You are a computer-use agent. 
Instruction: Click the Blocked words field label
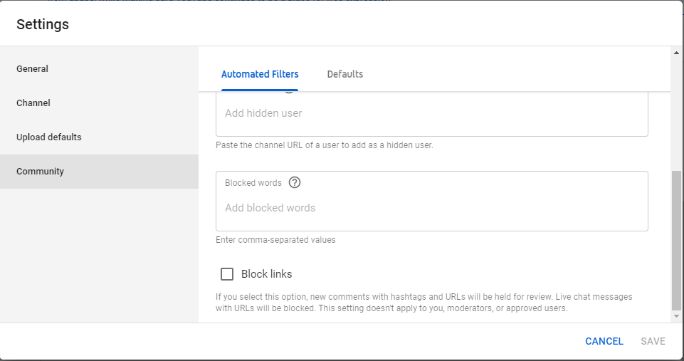click(x=253, y=183)
